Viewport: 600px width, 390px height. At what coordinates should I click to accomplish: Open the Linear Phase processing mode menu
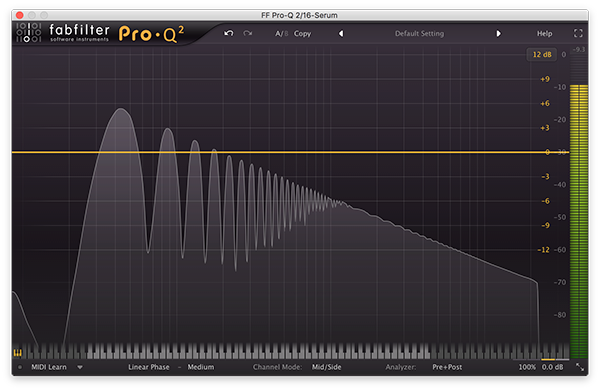click(x=149, y=367)
